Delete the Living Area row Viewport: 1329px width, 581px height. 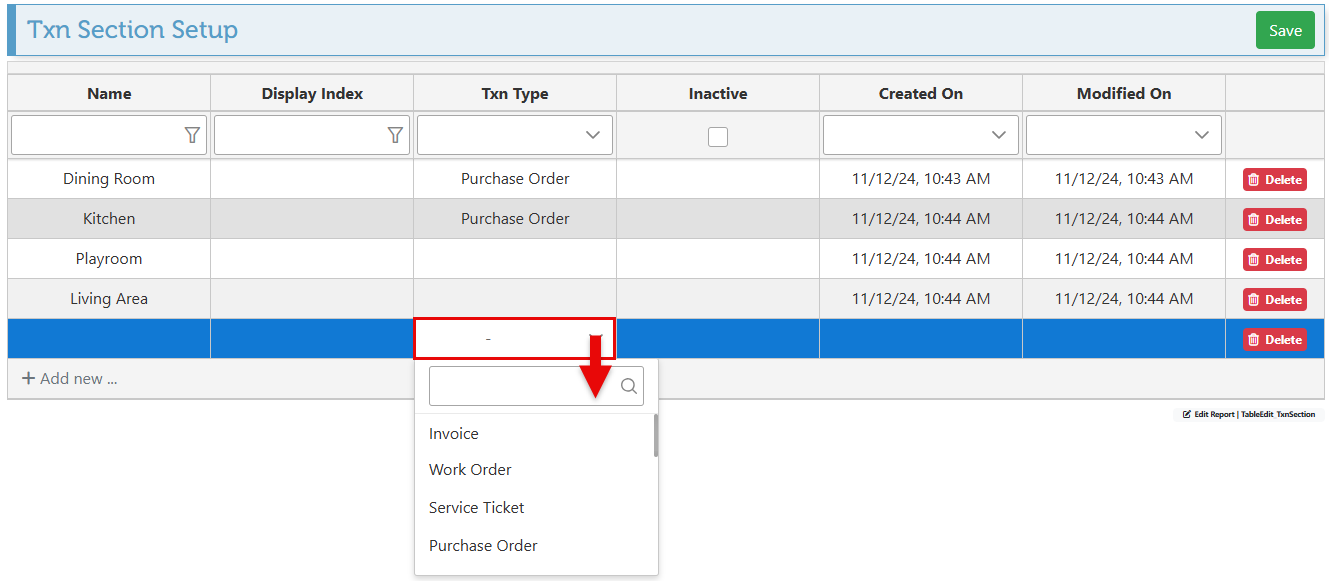(x=1274, y=300)
